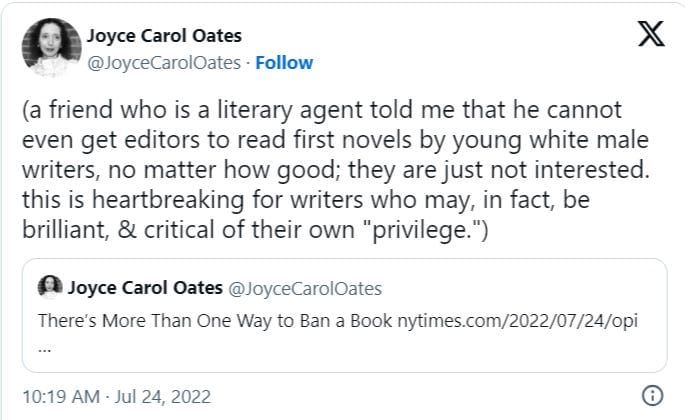Click the quoted tweet's Joyce Carol Oates name

pyautogui.click(x=145, y=288)
